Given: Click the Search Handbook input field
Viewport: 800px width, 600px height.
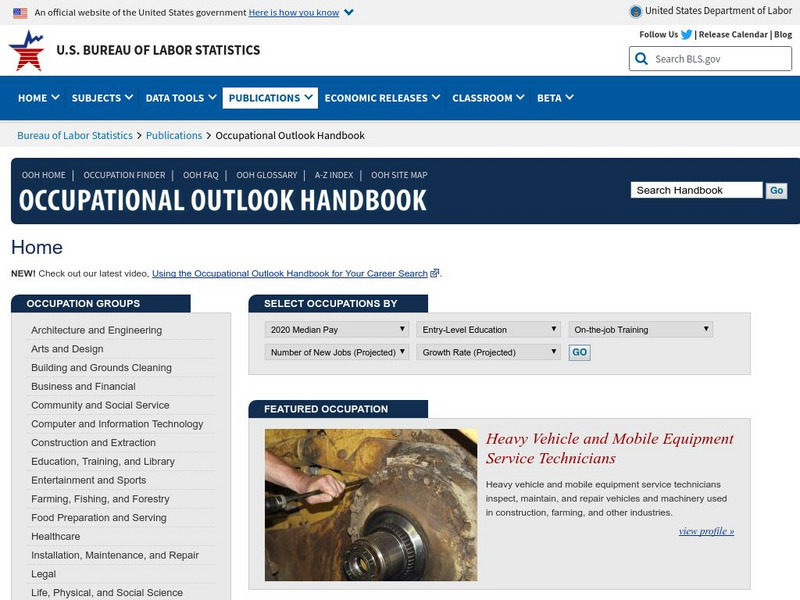Looking at the screenshot, I should click(696, 190).
